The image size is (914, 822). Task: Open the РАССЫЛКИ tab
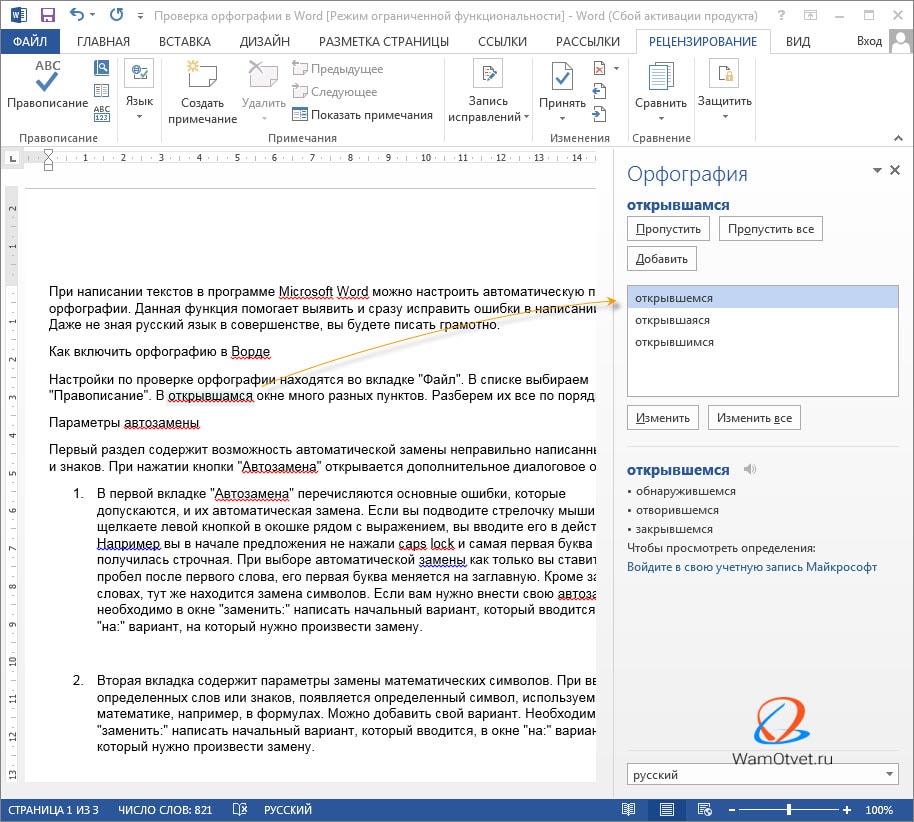point(588,41)
